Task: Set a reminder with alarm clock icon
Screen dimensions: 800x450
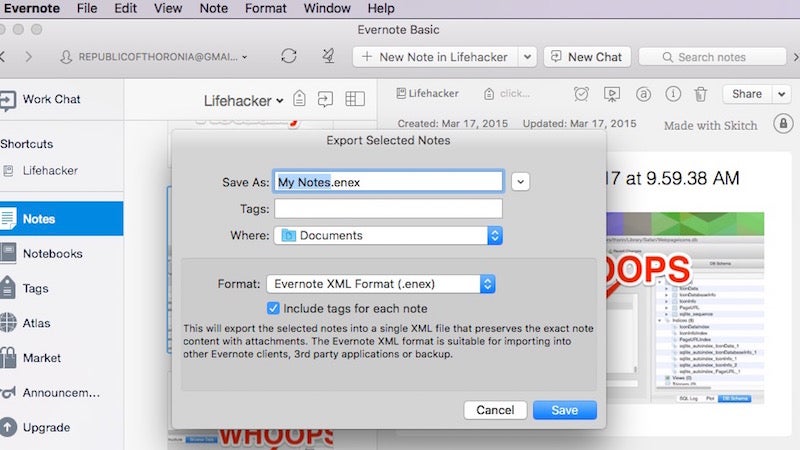Action: click(581, 94)
